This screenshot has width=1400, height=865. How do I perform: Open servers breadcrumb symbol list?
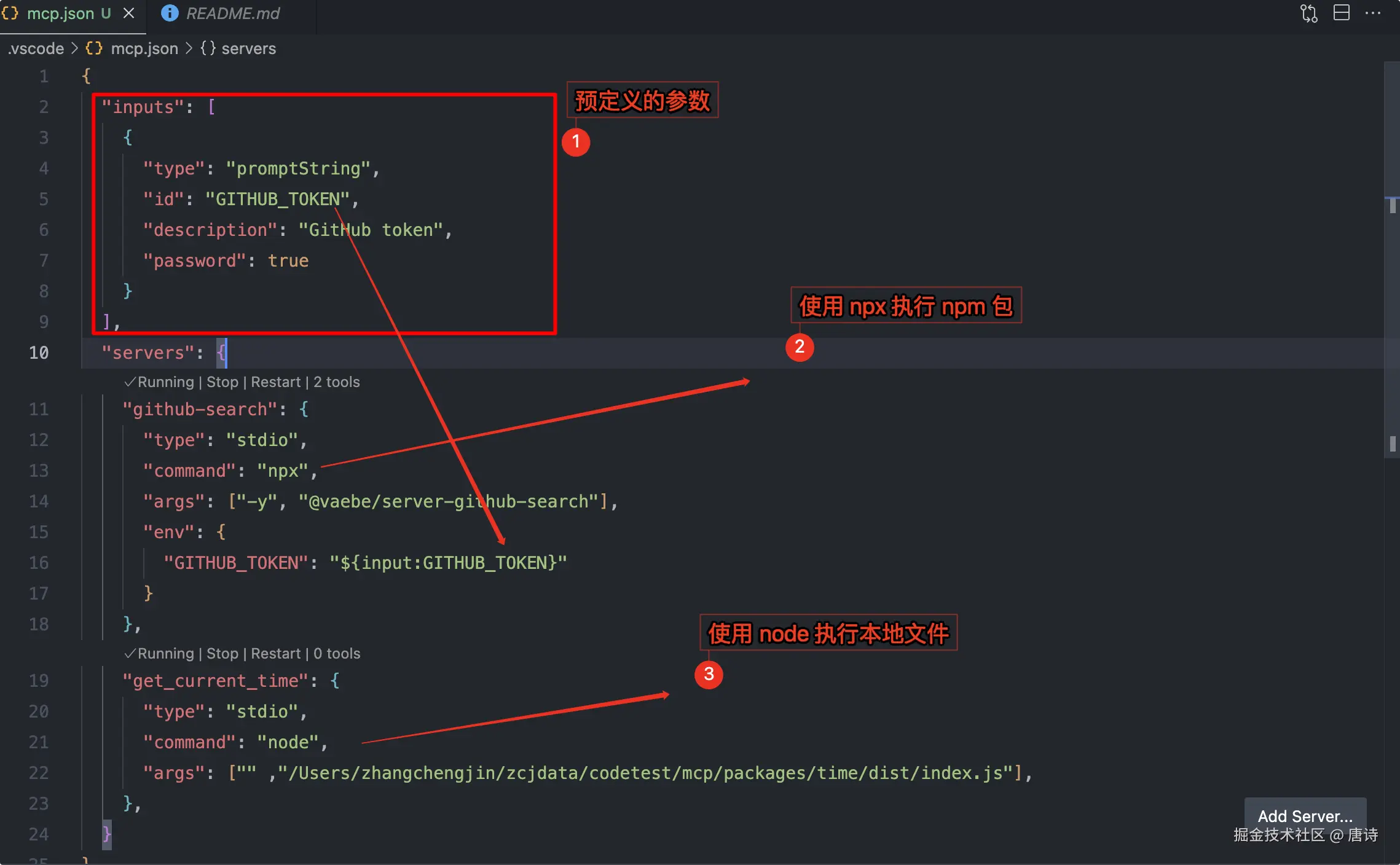(x=248, y=49)
